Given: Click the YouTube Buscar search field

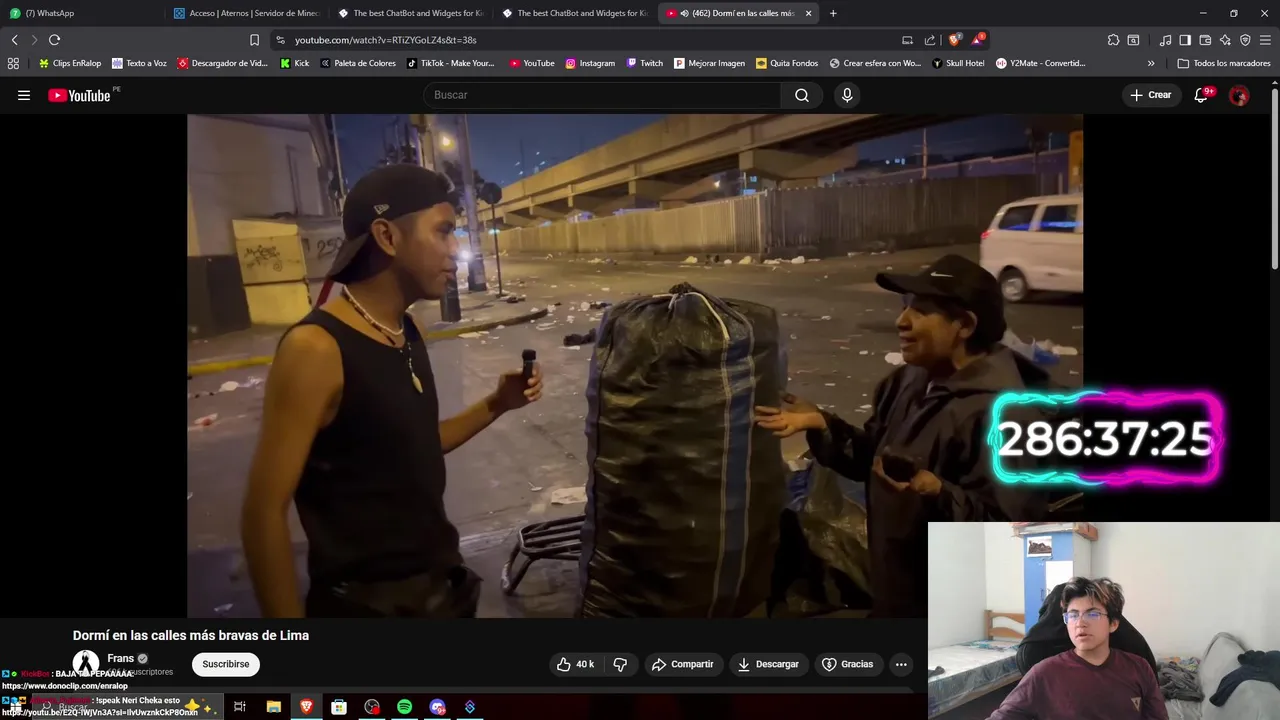Looking at the screenshot, I should (x=602, y=95).
